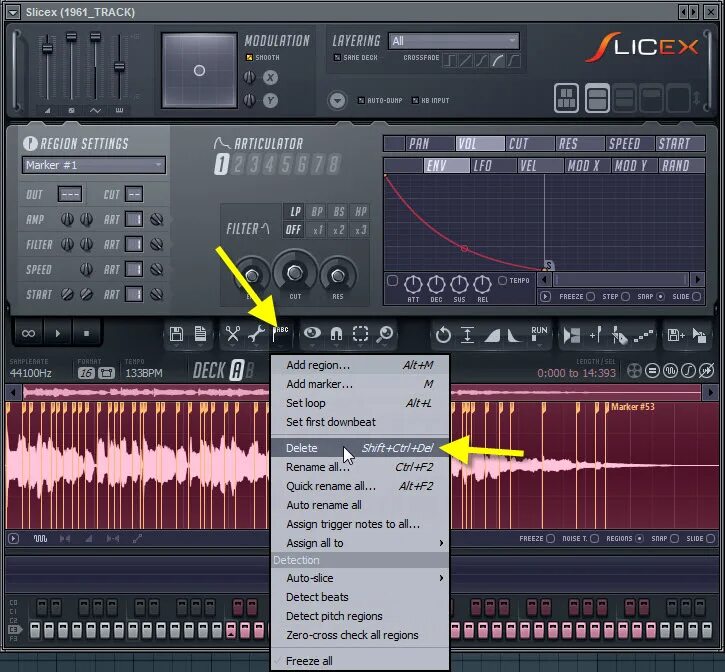Viewport: 725px width, 672px height.
Task: Open the wrench Tools menu icon
Action: [x=256, y=334]
